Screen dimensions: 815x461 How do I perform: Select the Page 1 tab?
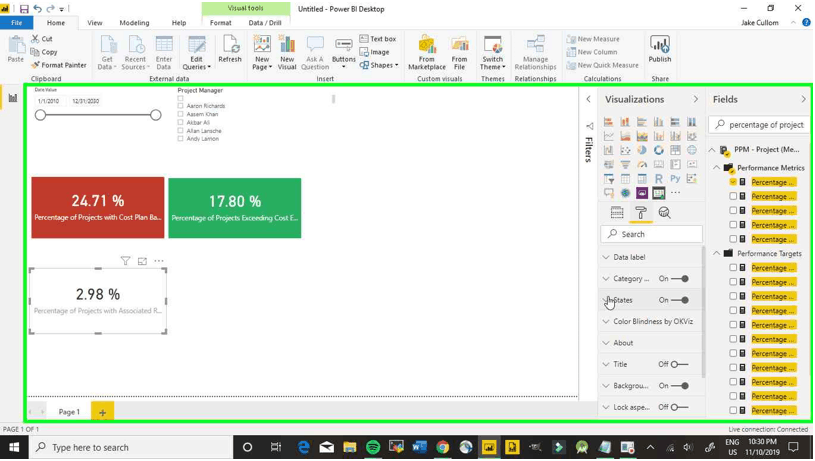69,412
